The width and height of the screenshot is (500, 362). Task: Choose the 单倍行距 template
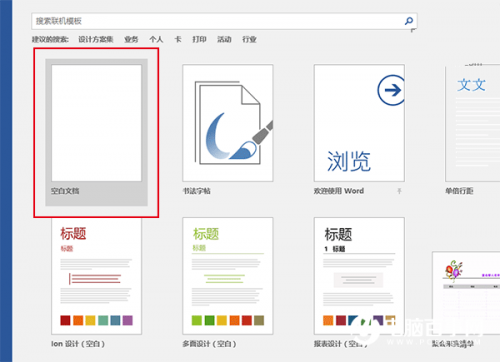[x=472, y=123]
